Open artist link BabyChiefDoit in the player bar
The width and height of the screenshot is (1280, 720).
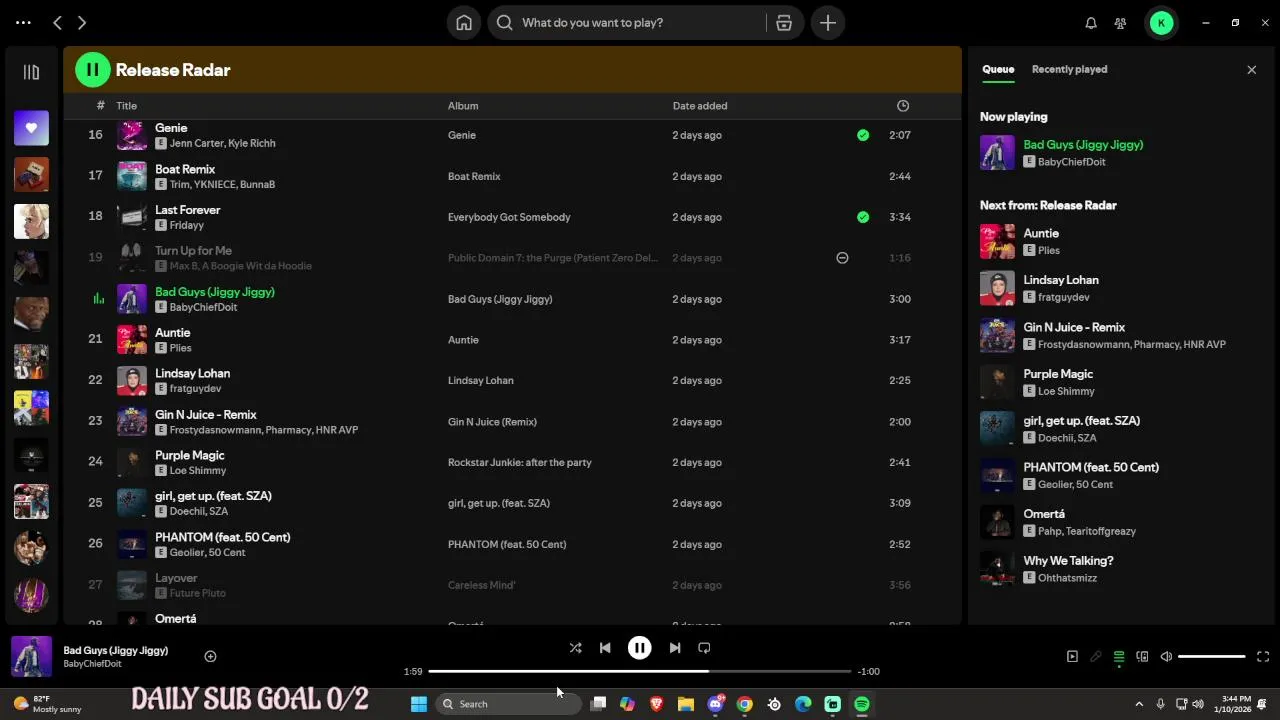click(92, 664)
